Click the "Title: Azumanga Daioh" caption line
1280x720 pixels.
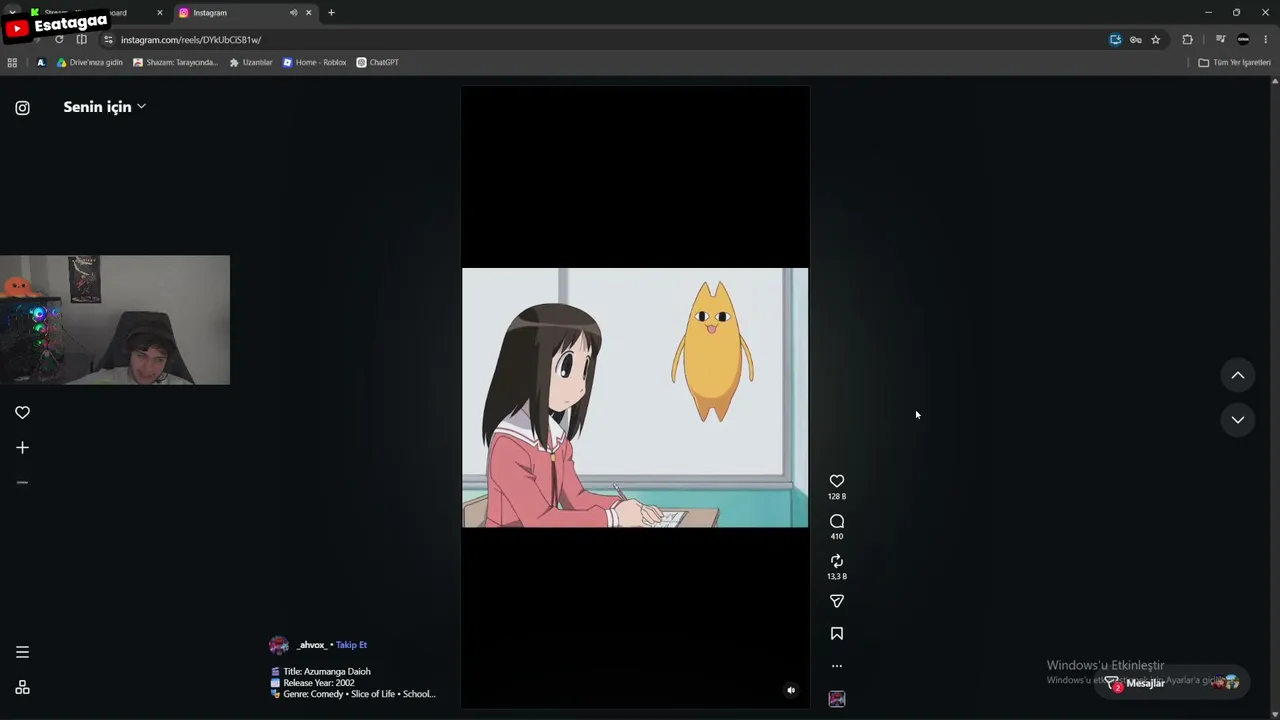(321, 672)
